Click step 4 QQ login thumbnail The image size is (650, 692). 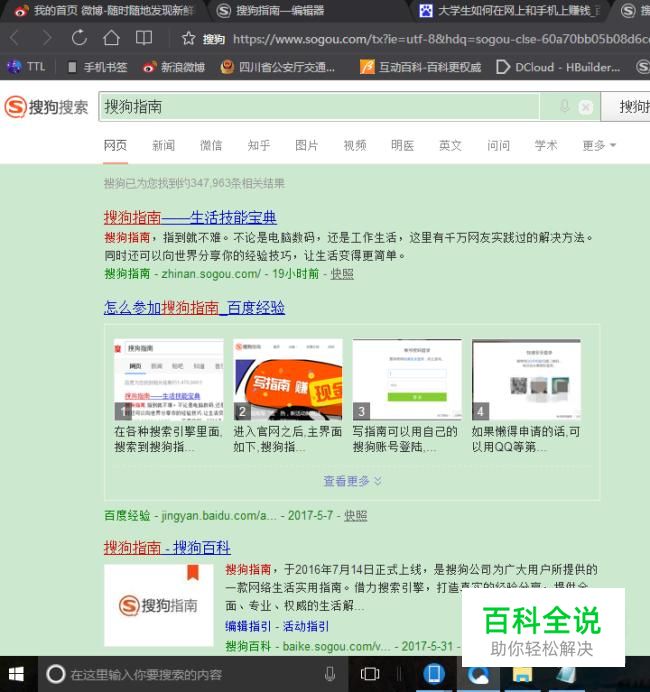click(526, 380)
